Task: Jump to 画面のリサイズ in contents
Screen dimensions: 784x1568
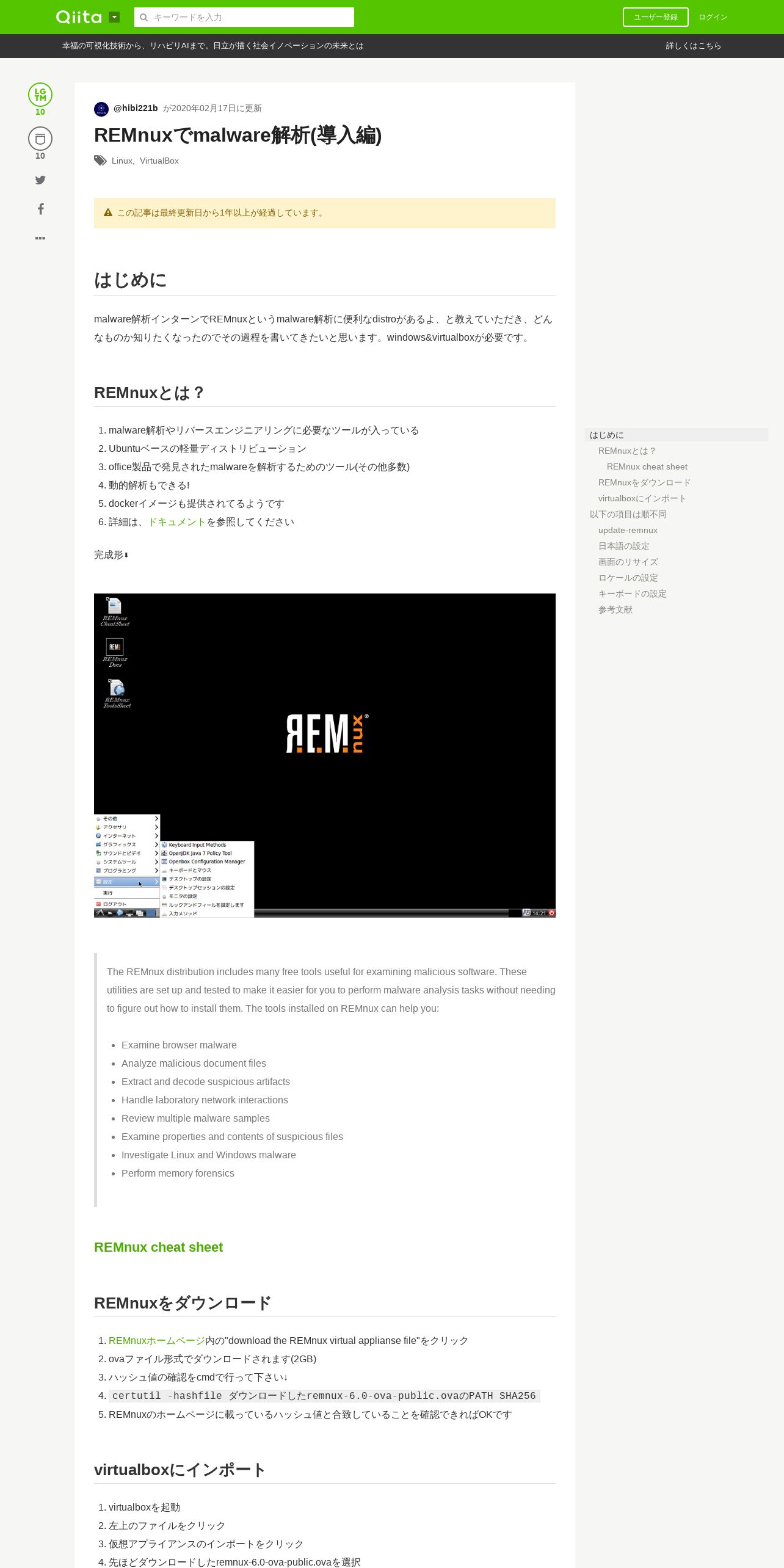Action: pos(628,562)
